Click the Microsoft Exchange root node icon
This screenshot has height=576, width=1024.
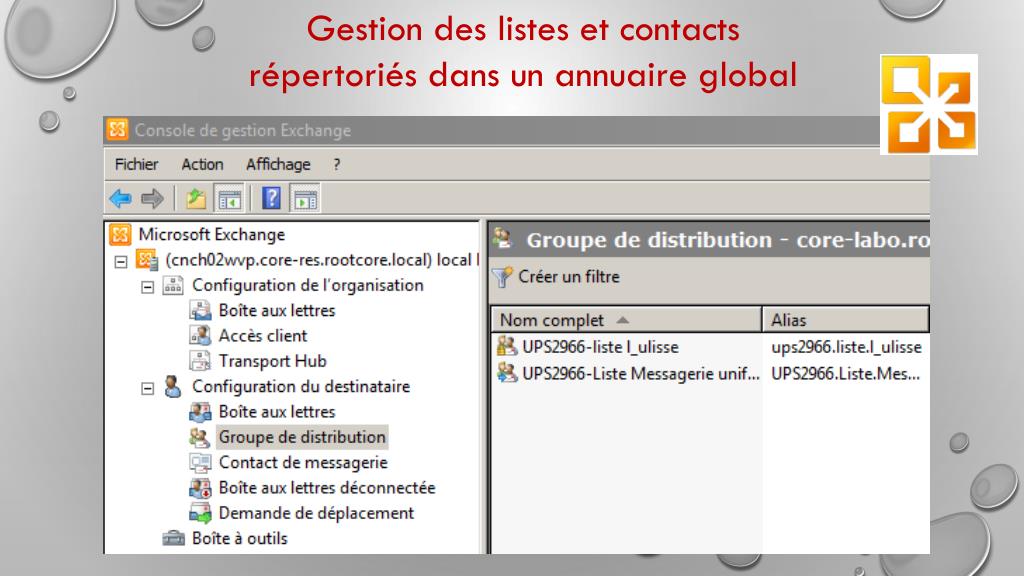click(120, 234)
